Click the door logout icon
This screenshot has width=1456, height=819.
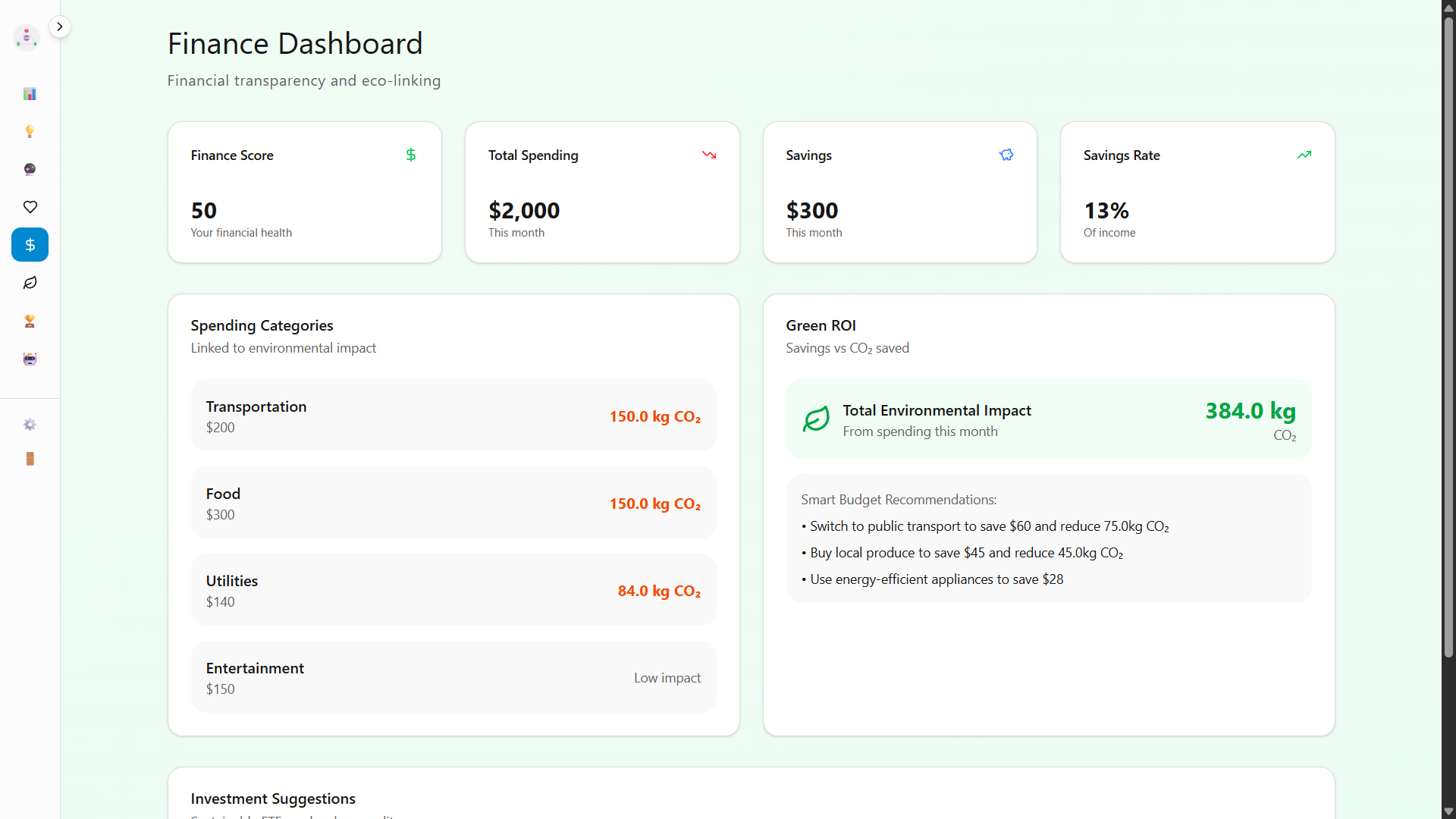coord(30,459)
